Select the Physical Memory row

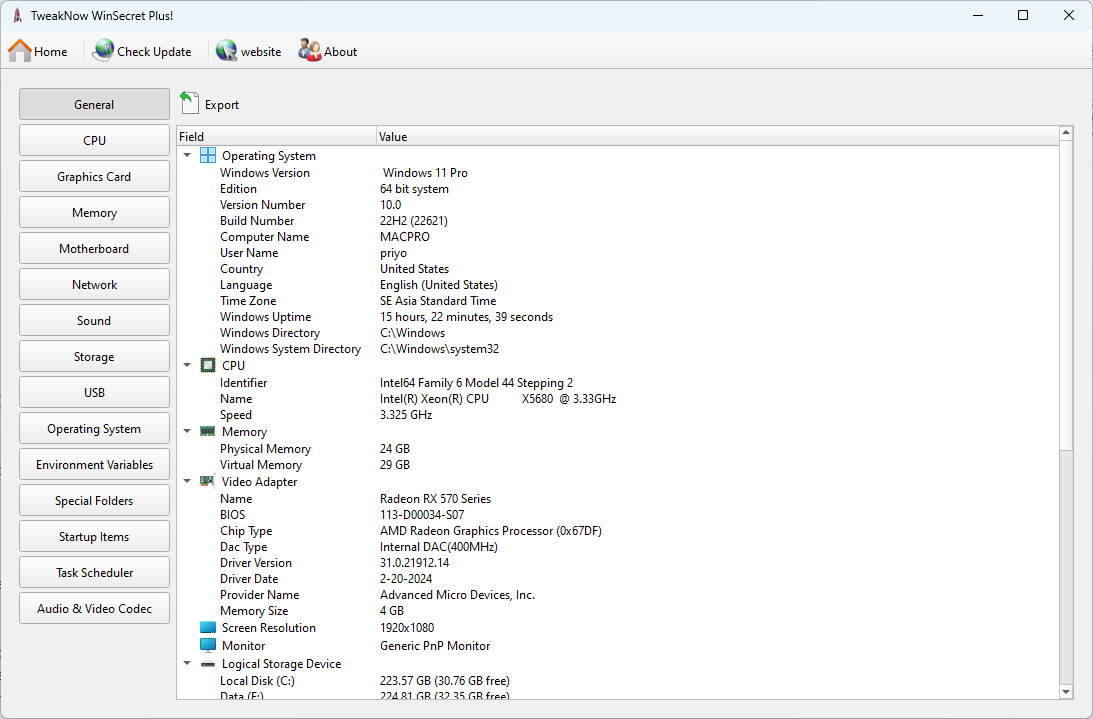[618, 448]
